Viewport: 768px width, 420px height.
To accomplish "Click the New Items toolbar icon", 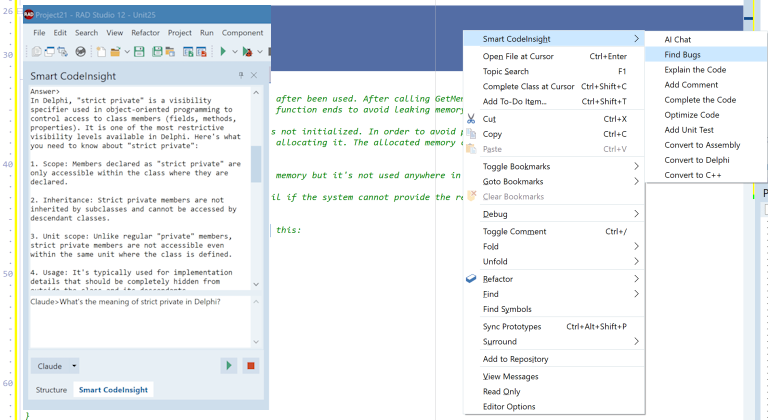I will [x=101, y=51].
